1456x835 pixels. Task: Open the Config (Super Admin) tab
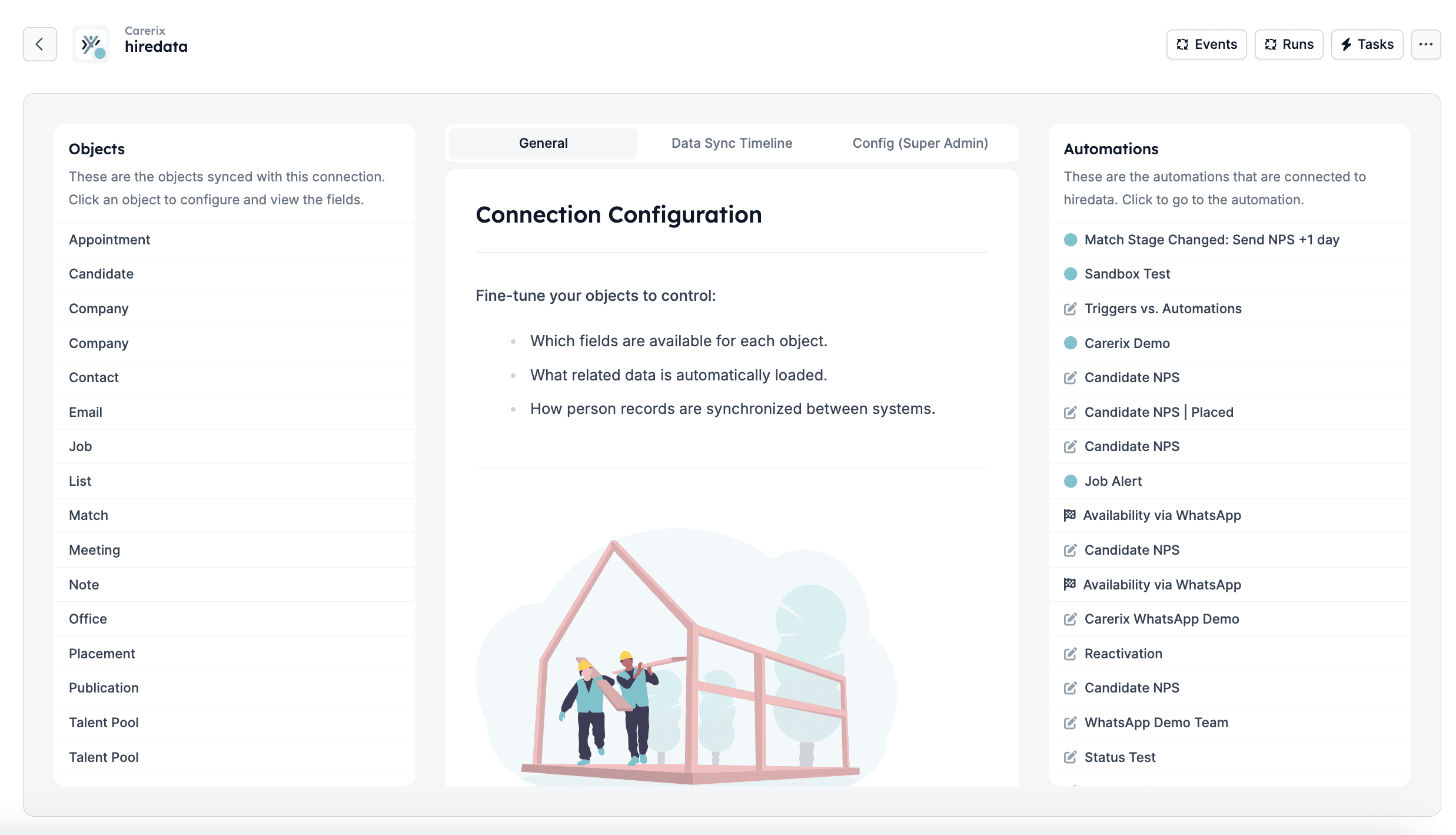tap(920, 143)
